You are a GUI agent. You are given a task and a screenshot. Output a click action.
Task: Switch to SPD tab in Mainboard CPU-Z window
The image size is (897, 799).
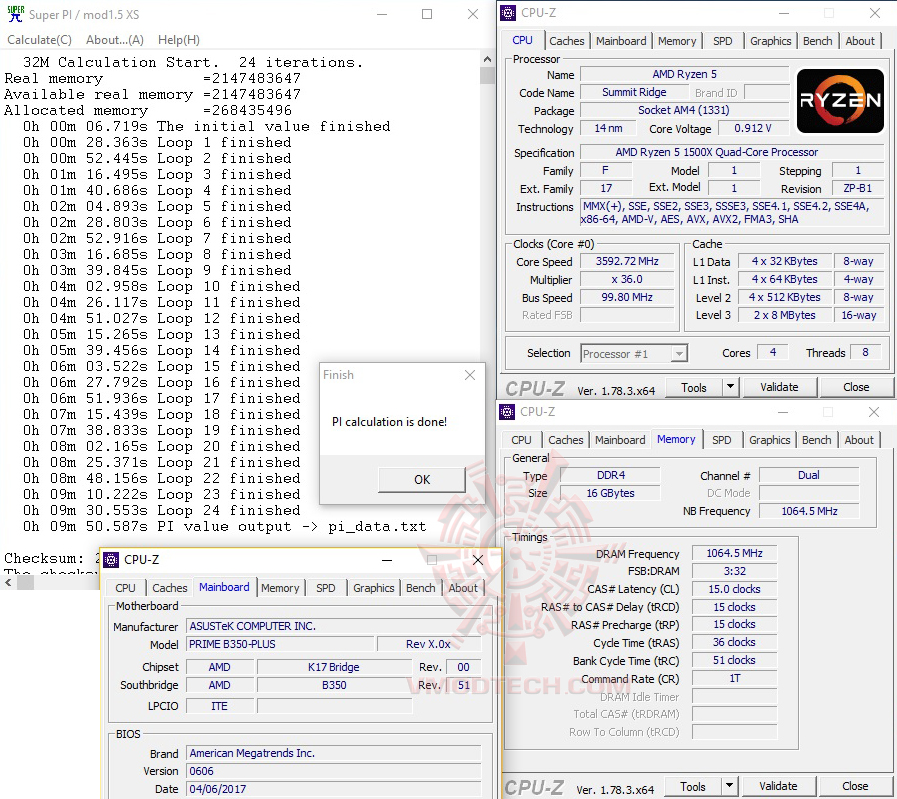(x=326, y=588)
